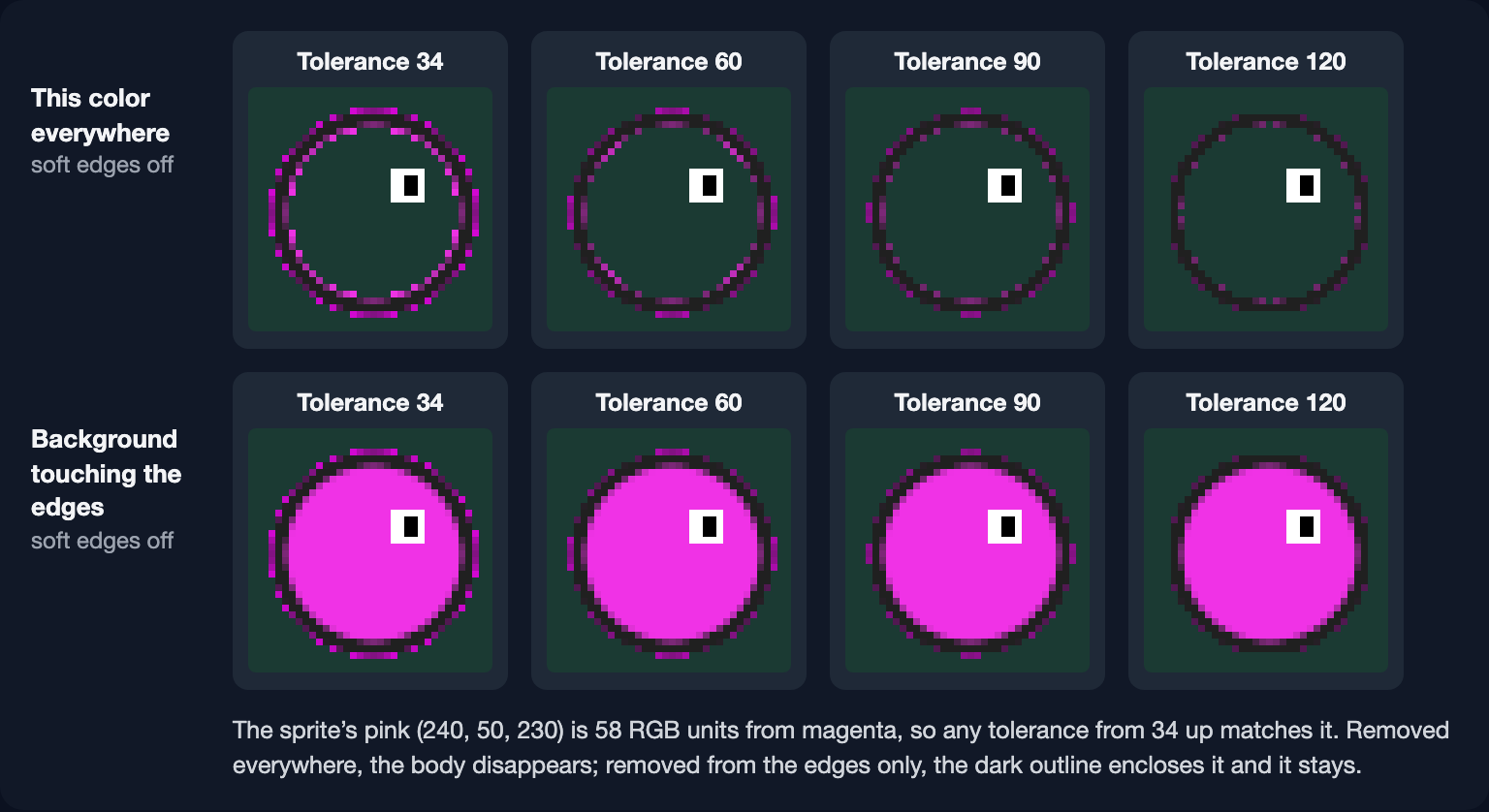Click Tolerance 34 heading in This color everywhere row
This screenshot has height=812, width=1489.
pyautogui.click(x=370, y=62)
